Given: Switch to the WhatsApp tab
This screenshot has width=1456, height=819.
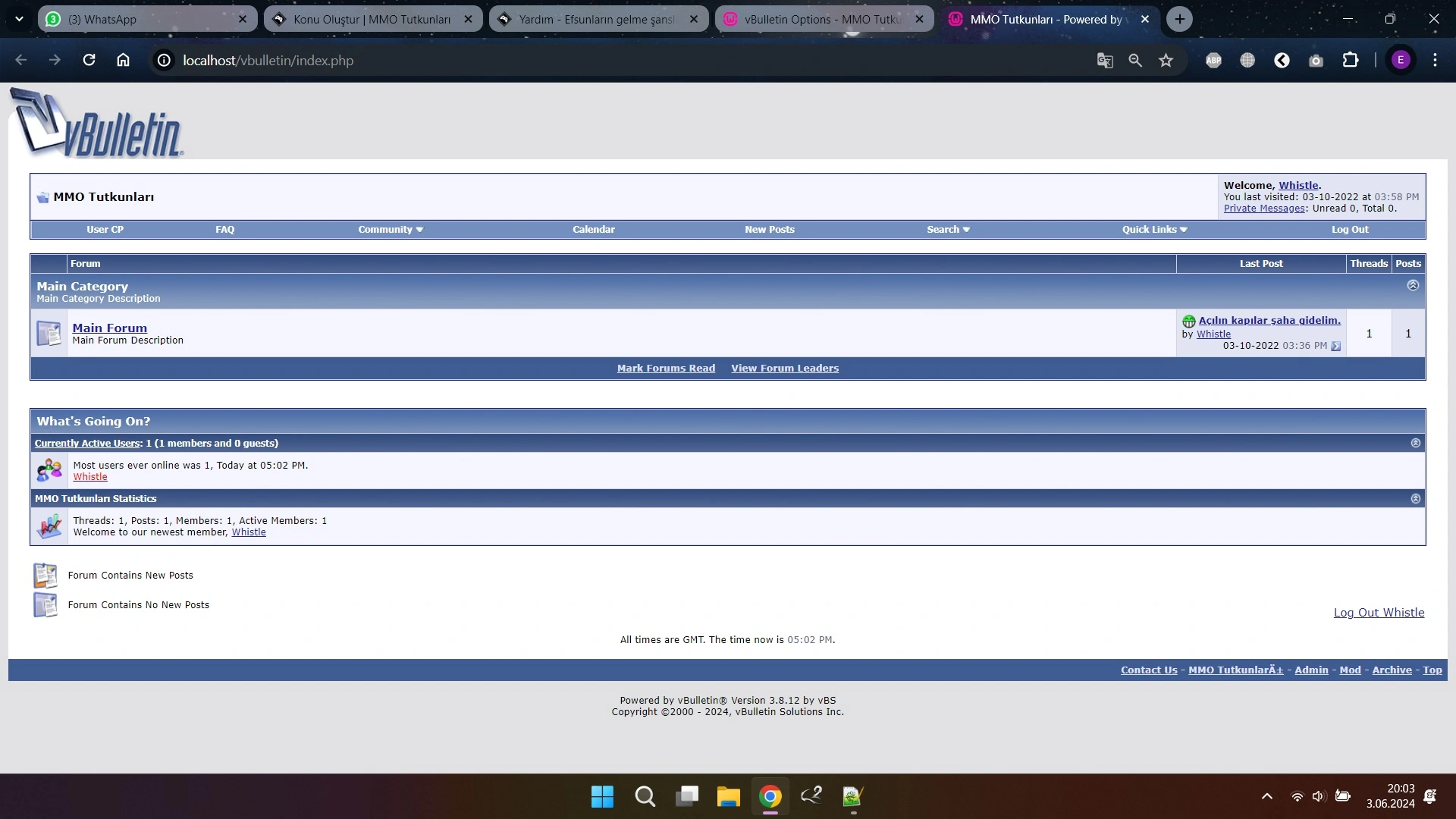Looking at the screenshot, I should click(136, 19).
